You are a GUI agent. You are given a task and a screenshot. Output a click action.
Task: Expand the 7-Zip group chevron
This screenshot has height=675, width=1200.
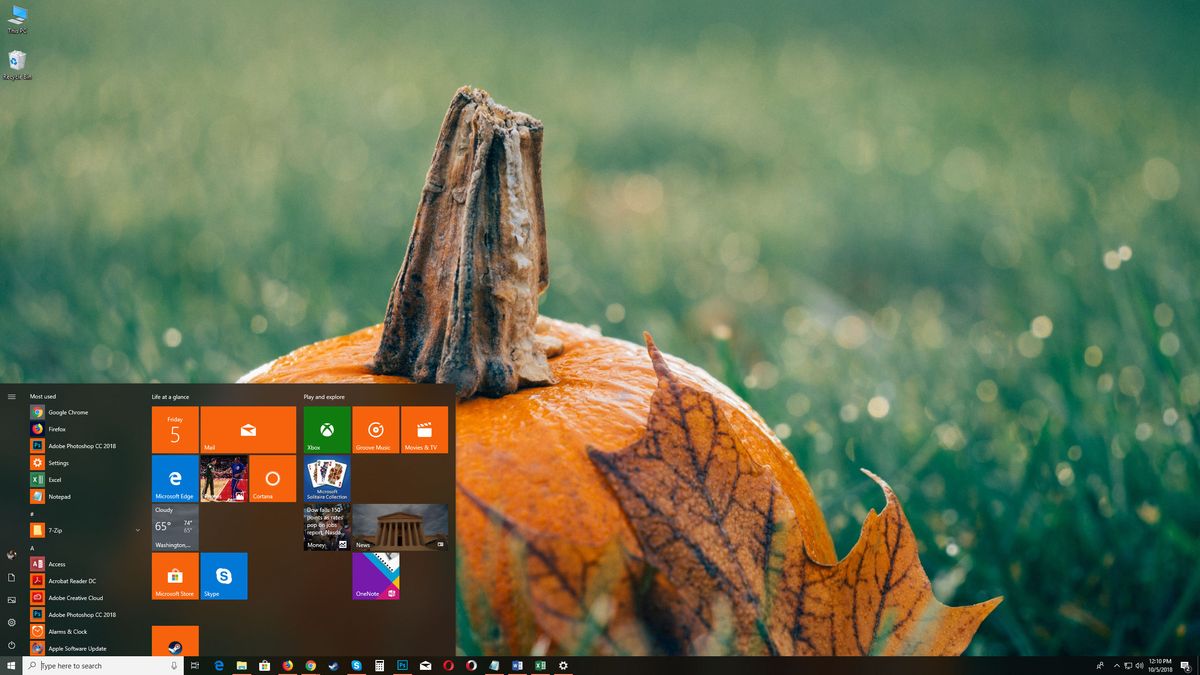(x=140, y=530)
